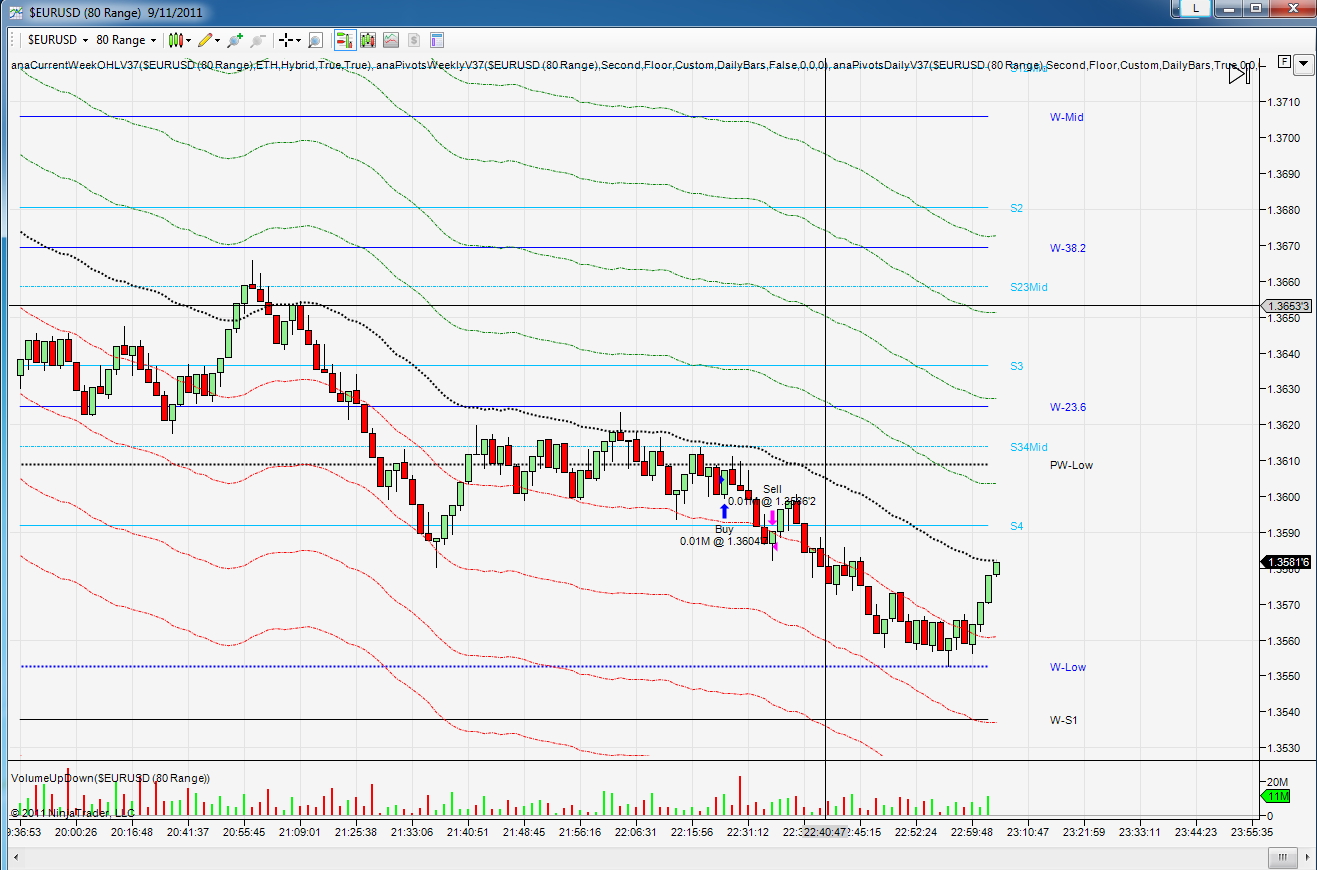Select the pencil drawing tools icon

click(205, 40)
